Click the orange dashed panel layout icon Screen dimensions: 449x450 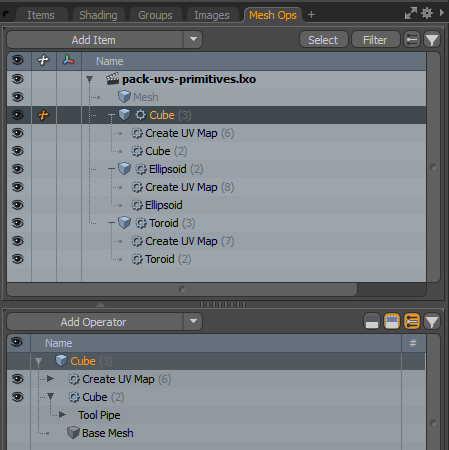tap(392, 322)
